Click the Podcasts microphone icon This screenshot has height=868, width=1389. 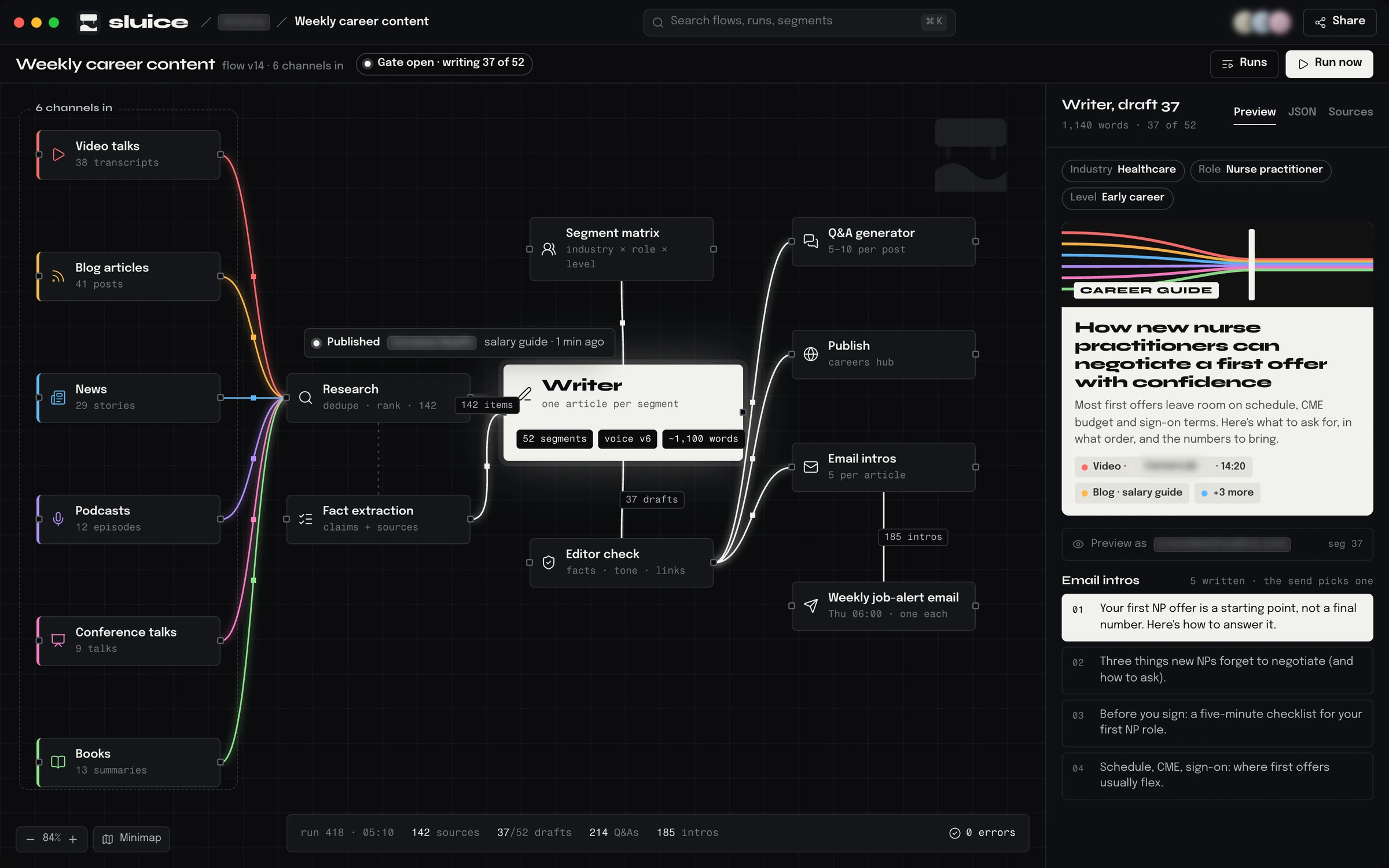tap(58, 519)
